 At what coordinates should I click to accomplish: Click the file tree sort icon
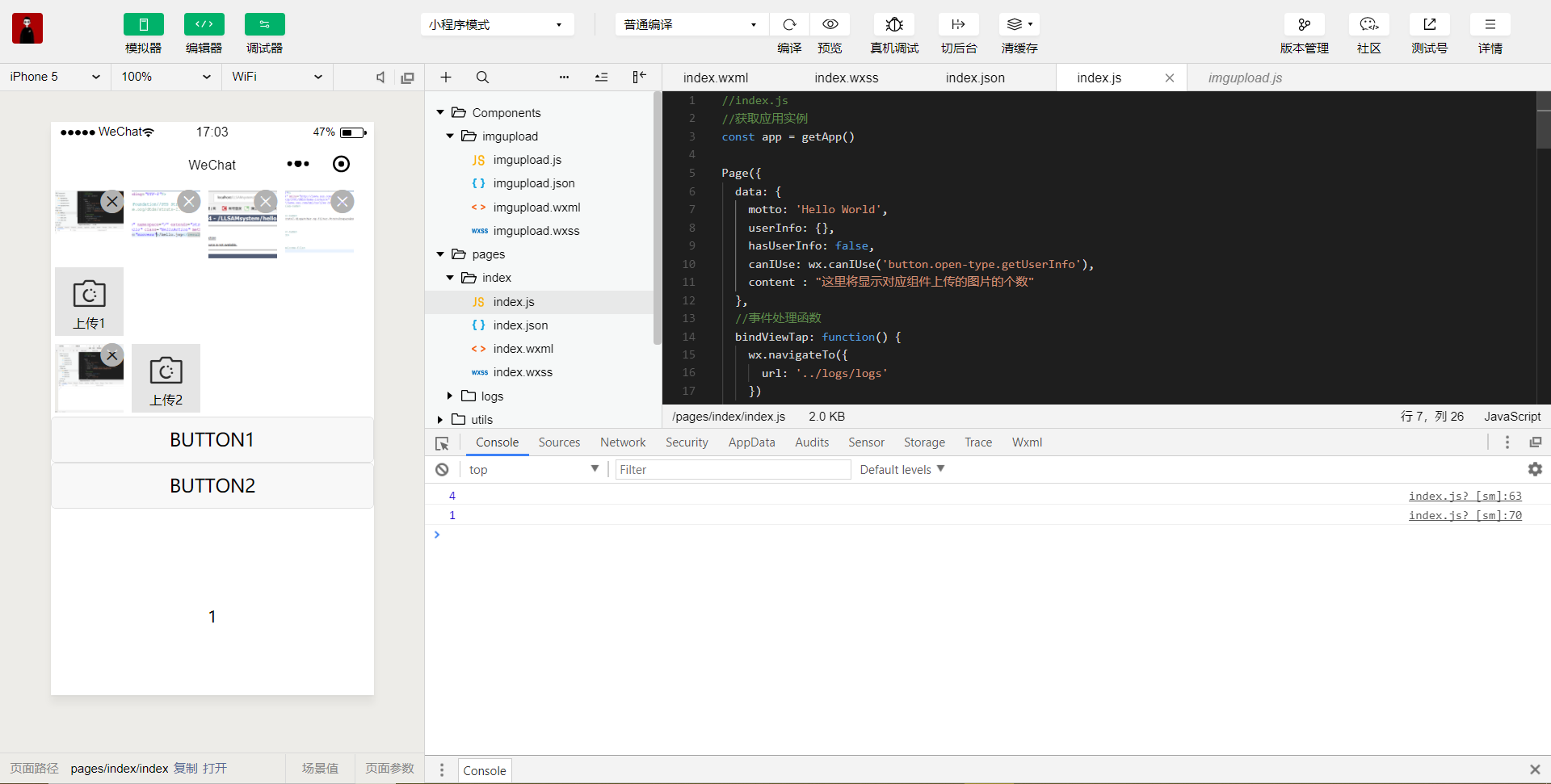coord(601,78)
